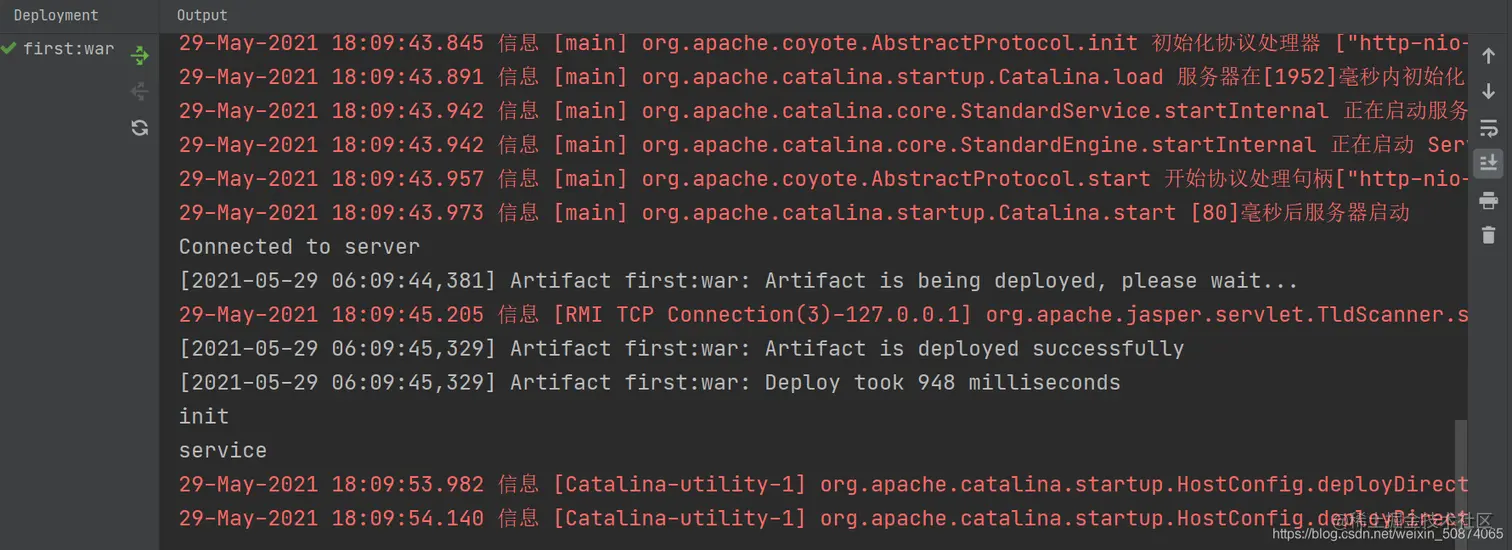Click the StandardService.startInternal log line
The image size is (1512, 550).
(823, 110)
